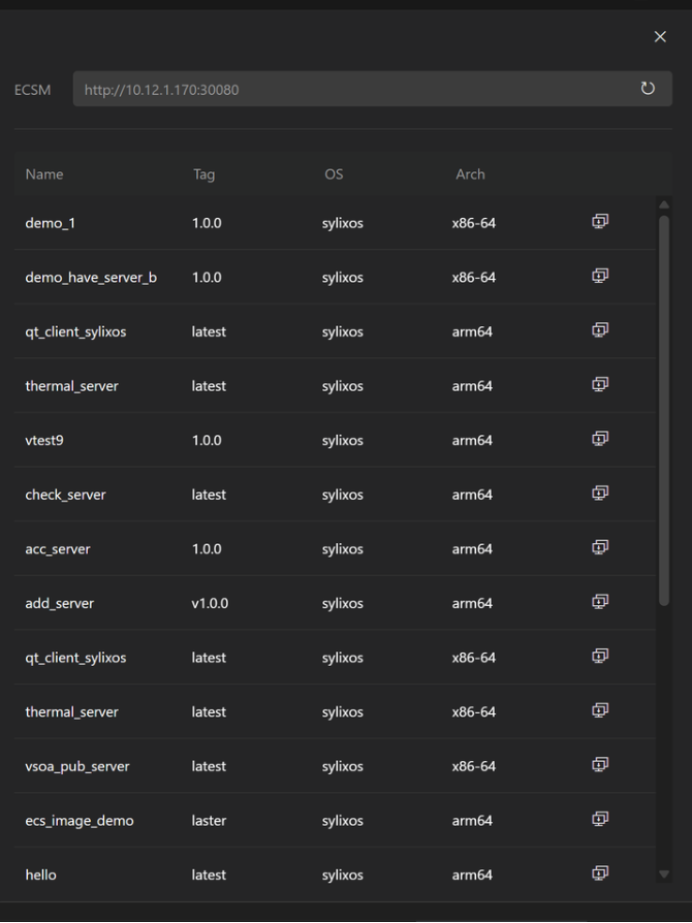Click the deploy icon for demo_have_server_b
Image resolution: width=692 pixels, height=923 pixels.
tap(600, 276)
